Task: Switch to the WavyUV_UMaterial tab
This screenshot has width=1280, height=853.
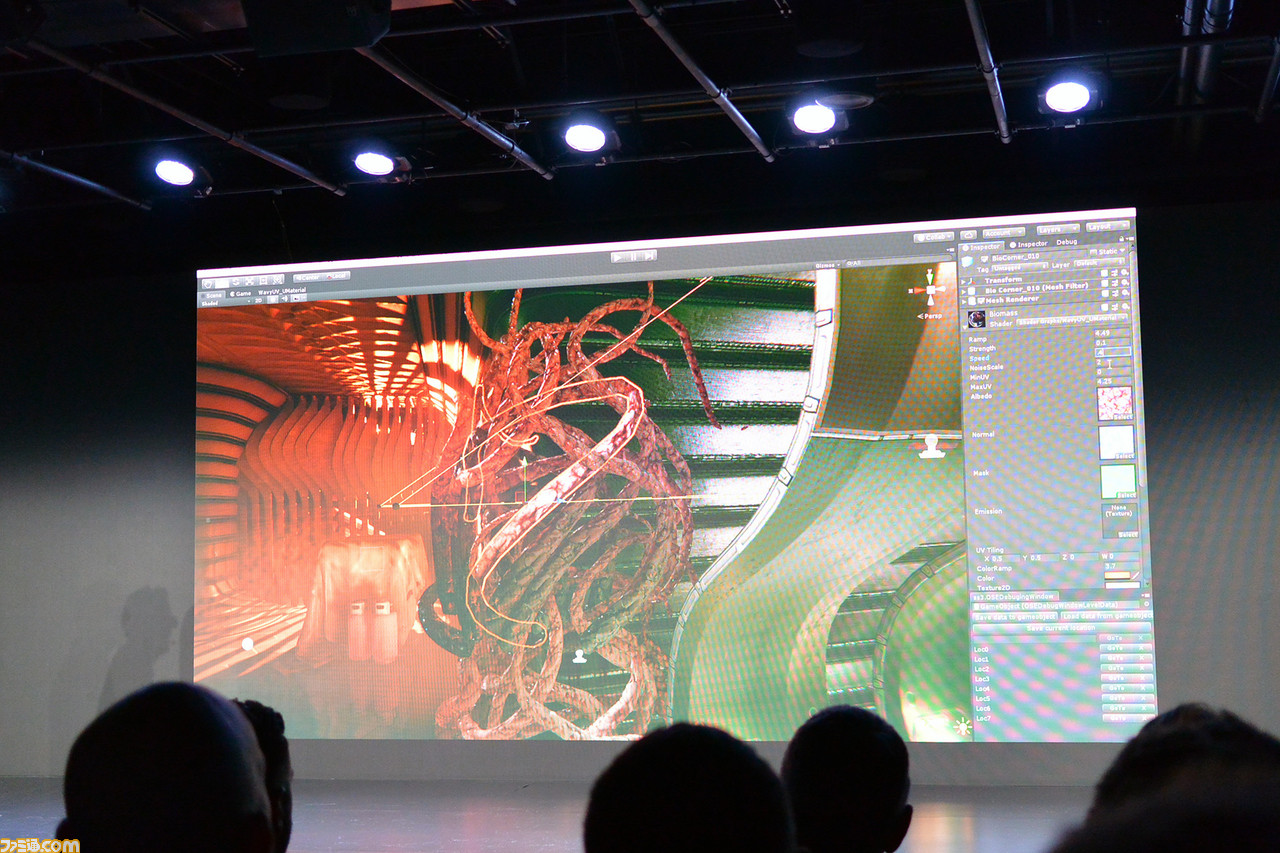Action: tap(282, 290)
